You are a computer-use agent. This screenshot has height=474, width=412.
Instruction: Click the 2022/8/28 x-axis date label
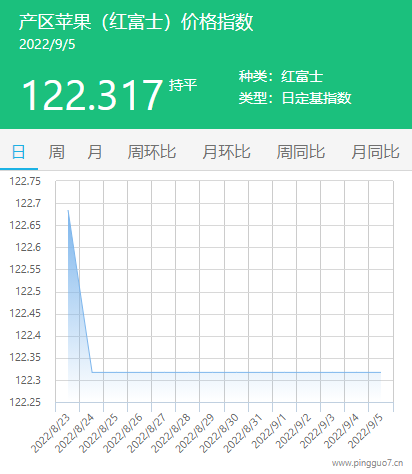point(170,434)
